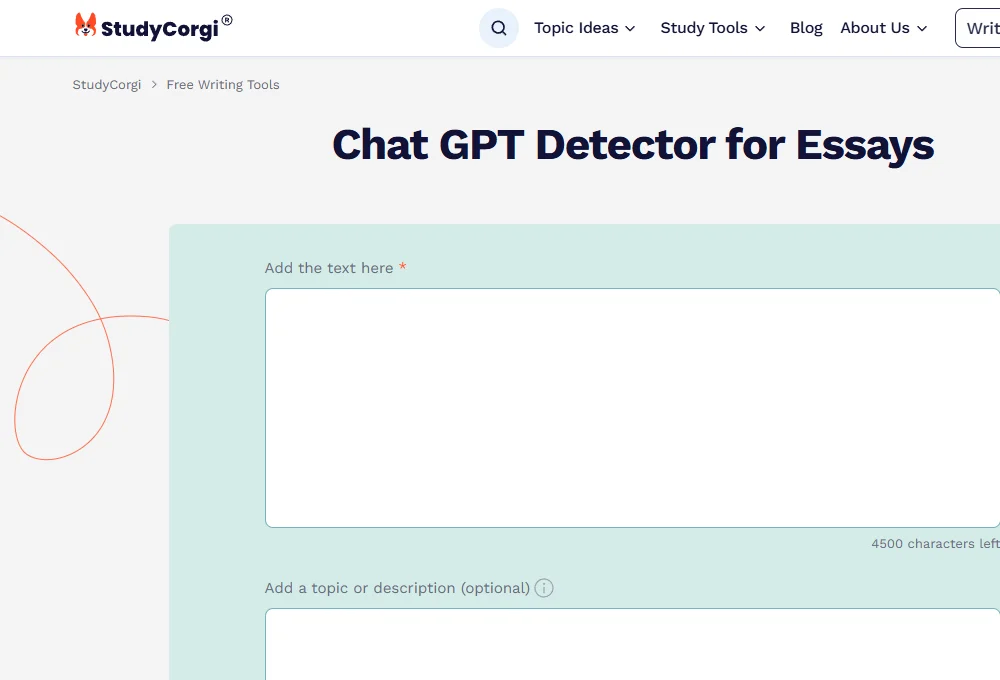
Task: Click the partially visible Write button
Action: [x=978, y=28]
